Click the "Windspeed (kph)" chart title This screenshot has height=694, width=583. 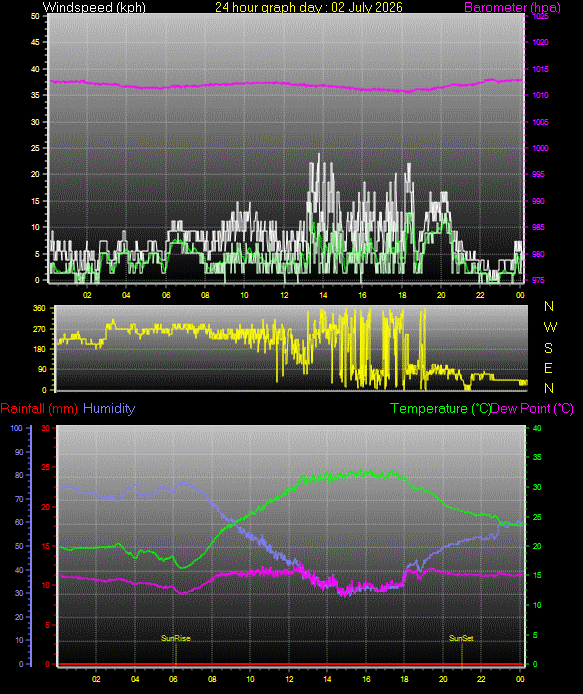[94, 7]
